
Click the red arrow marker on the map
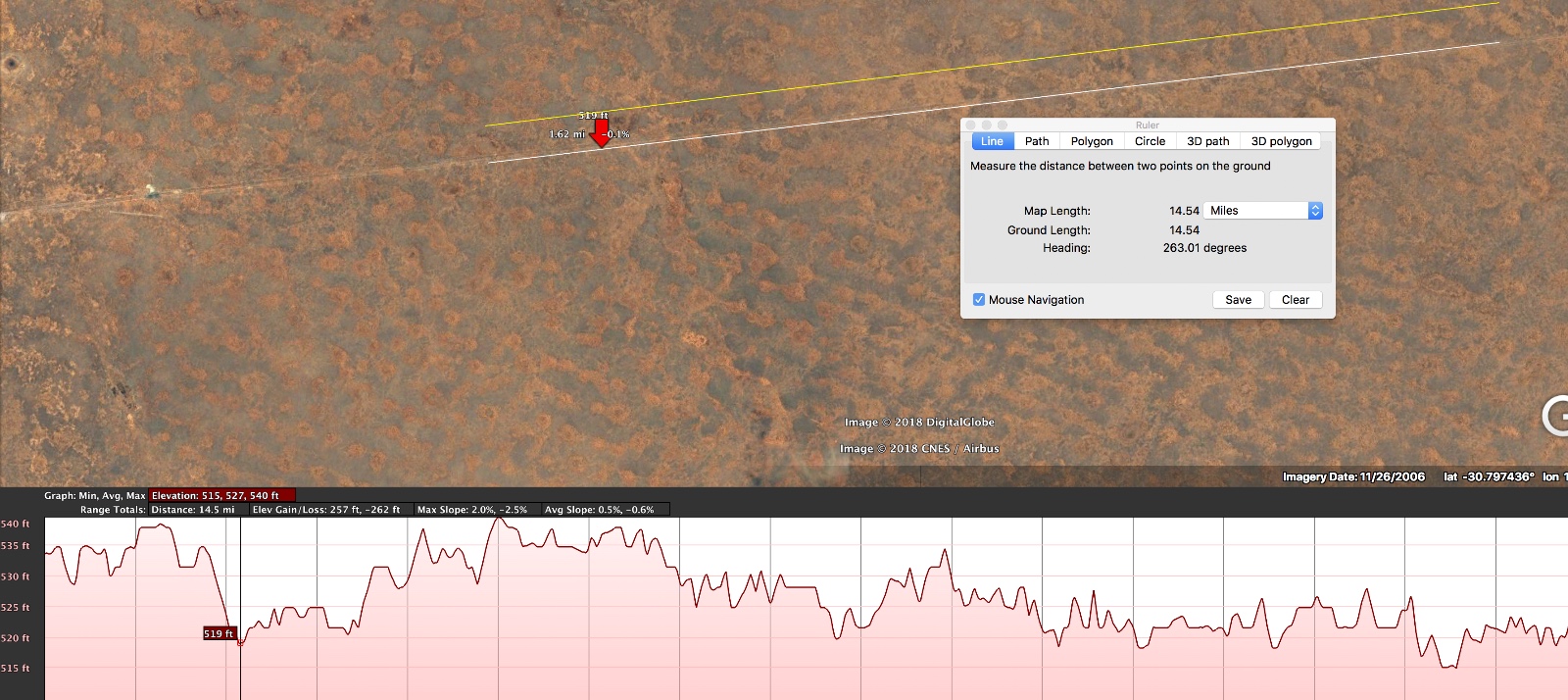601,132
